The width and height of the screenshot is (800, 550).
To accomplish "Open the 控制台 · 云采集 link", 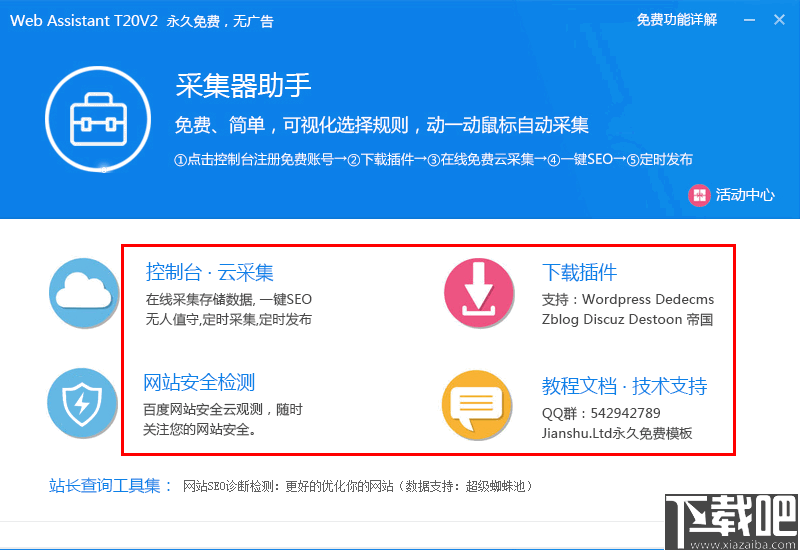I will coord(210,272).
